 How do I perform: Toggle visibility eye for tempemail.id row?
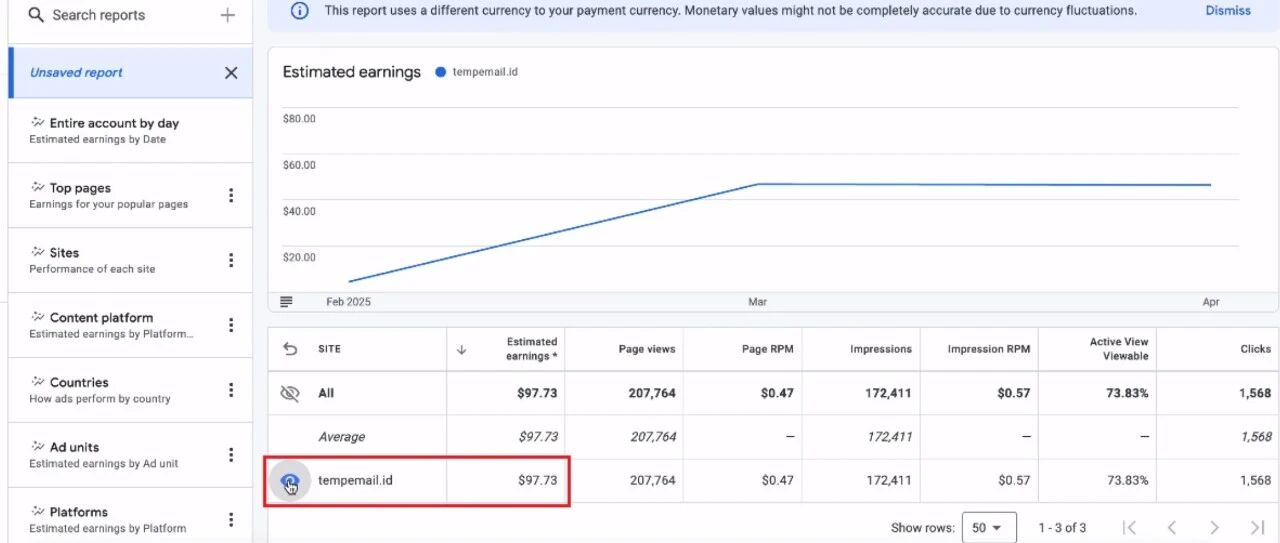click(x=290, y=481)
